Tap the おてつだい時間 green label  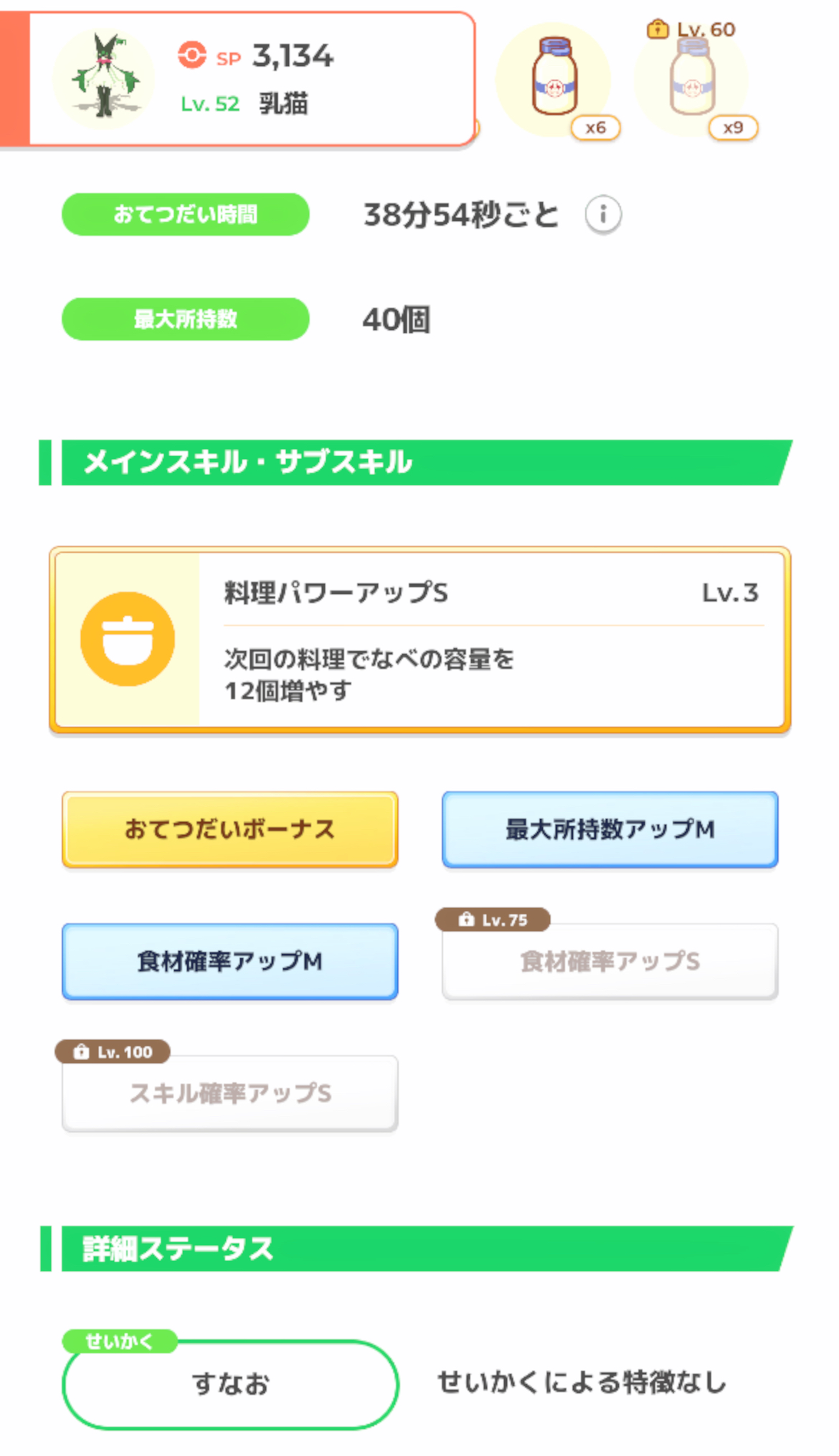tap(185, 214)
